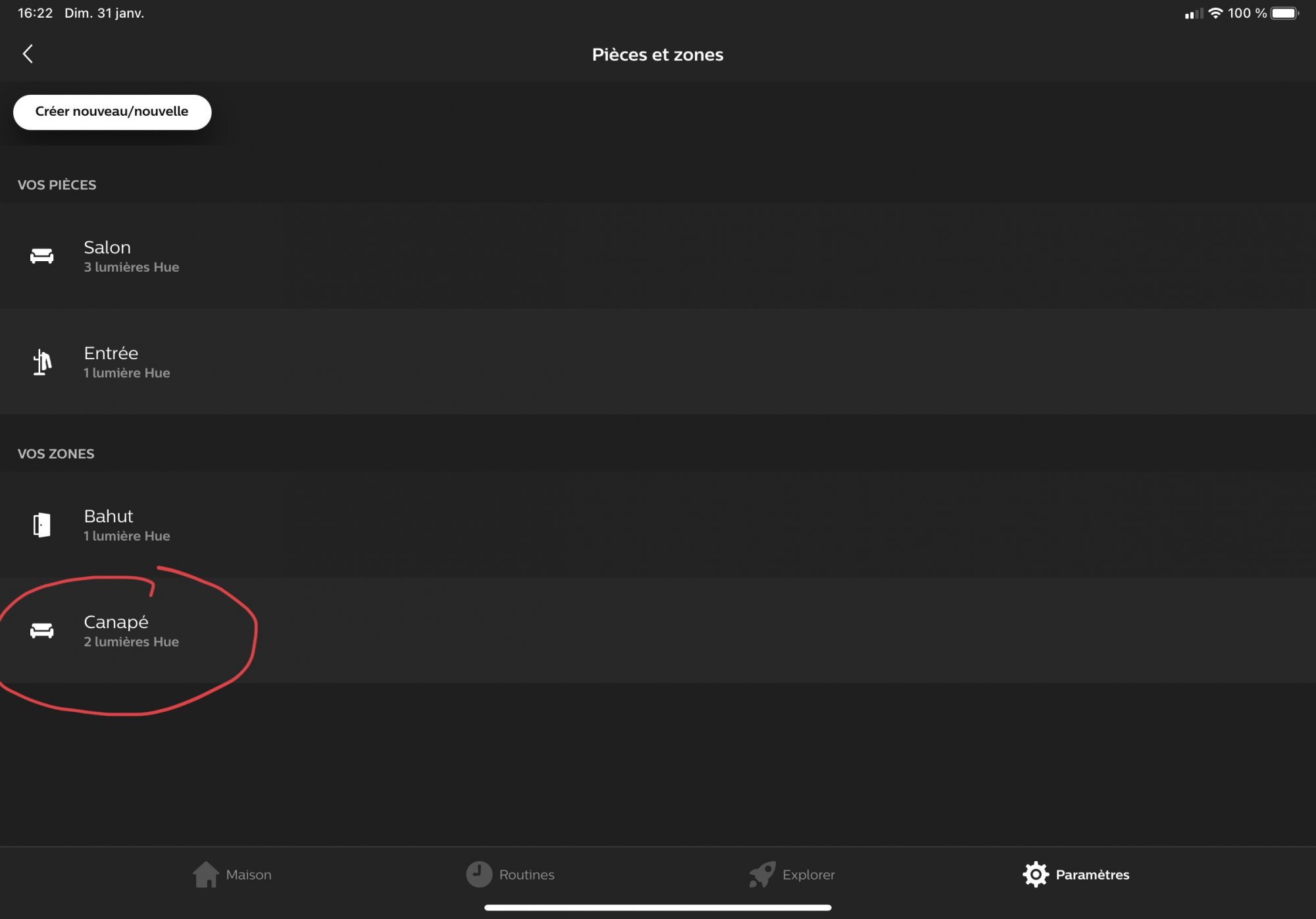1316x919 pixels.
Task: Tap the Explorer rocket icon
Action: click(x=762, y=874)
